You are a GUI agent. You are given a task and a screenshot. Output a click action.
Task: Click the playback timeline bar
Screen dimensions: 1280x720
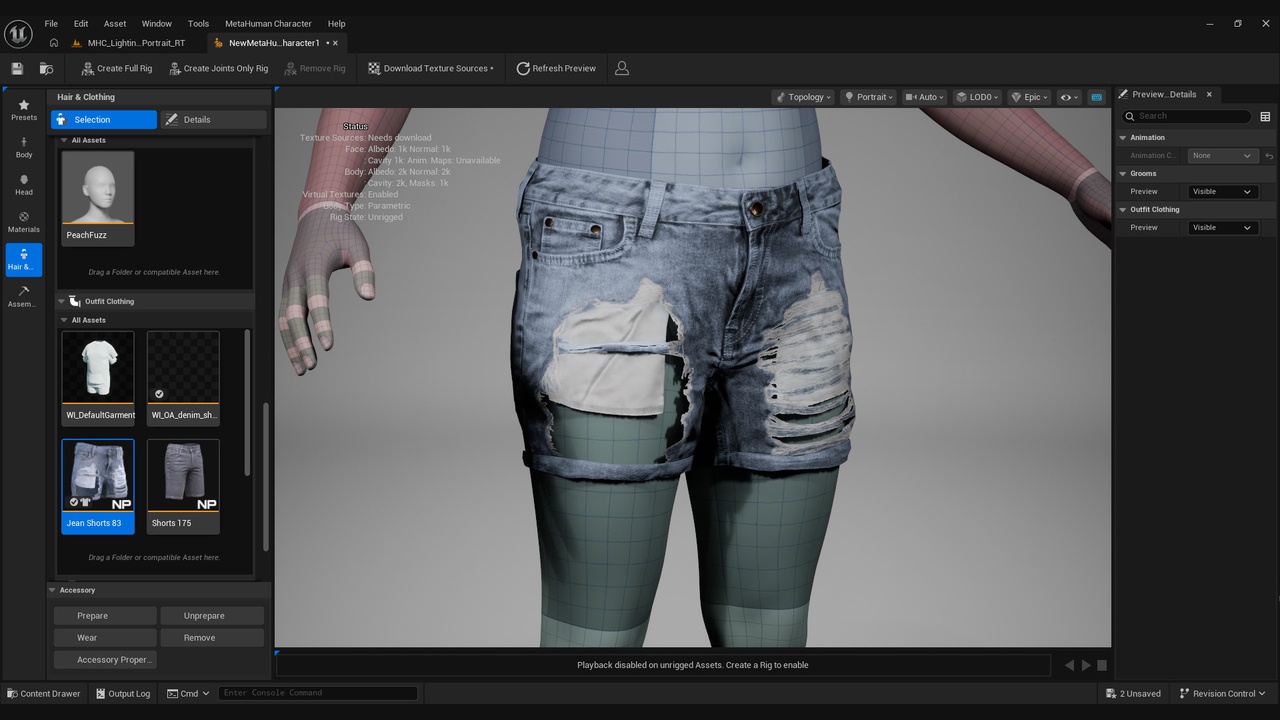(x=664, y=665)
